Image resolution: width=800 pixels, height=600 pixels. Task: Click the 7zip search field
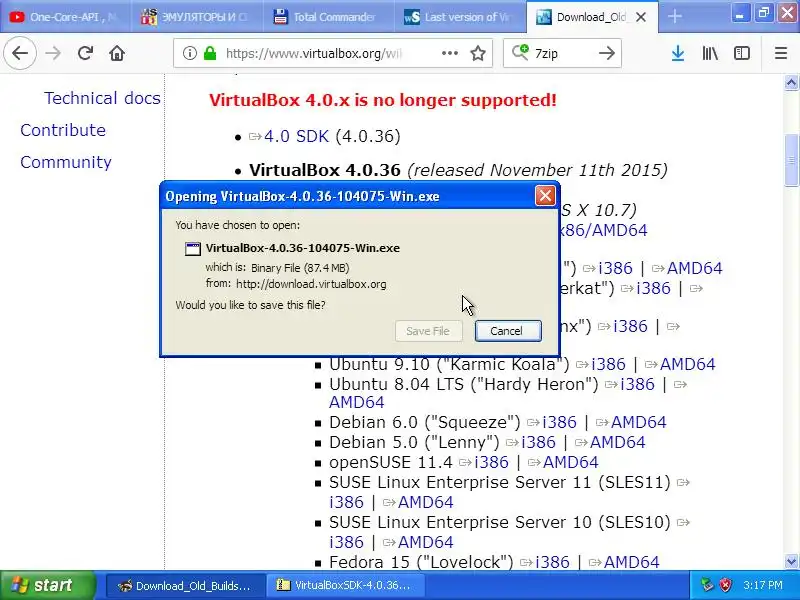click(561, 53)
